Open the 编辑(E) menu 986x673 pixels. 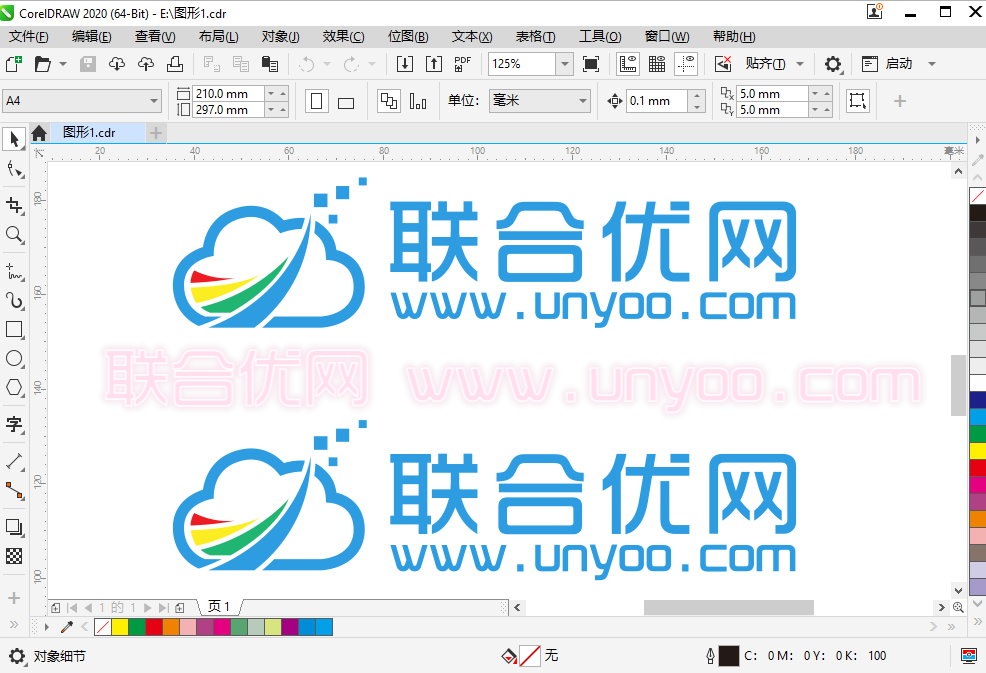pyautogui.click(x=92, y=36)
